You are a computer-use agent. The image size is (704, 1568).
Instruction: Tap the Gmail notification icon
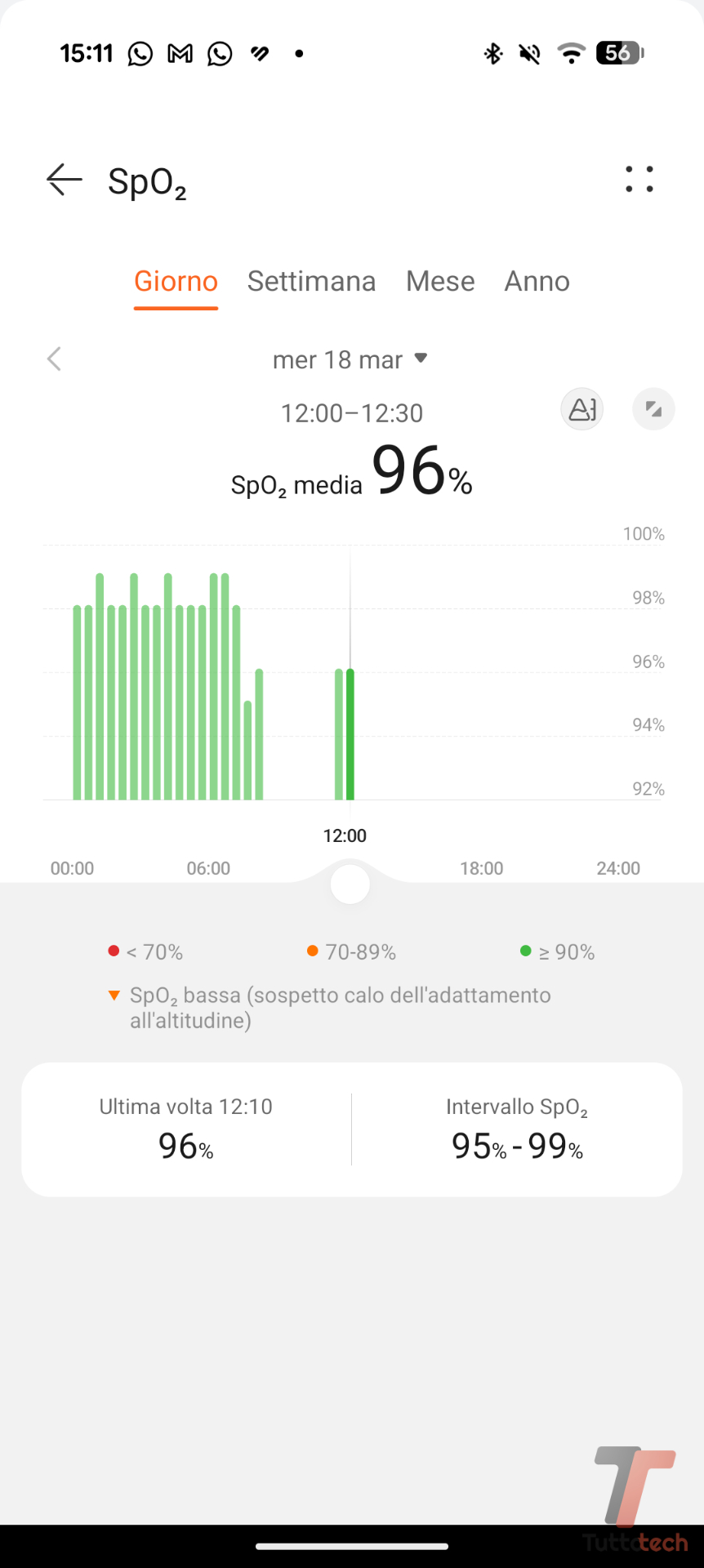click(x=180, y=54)
